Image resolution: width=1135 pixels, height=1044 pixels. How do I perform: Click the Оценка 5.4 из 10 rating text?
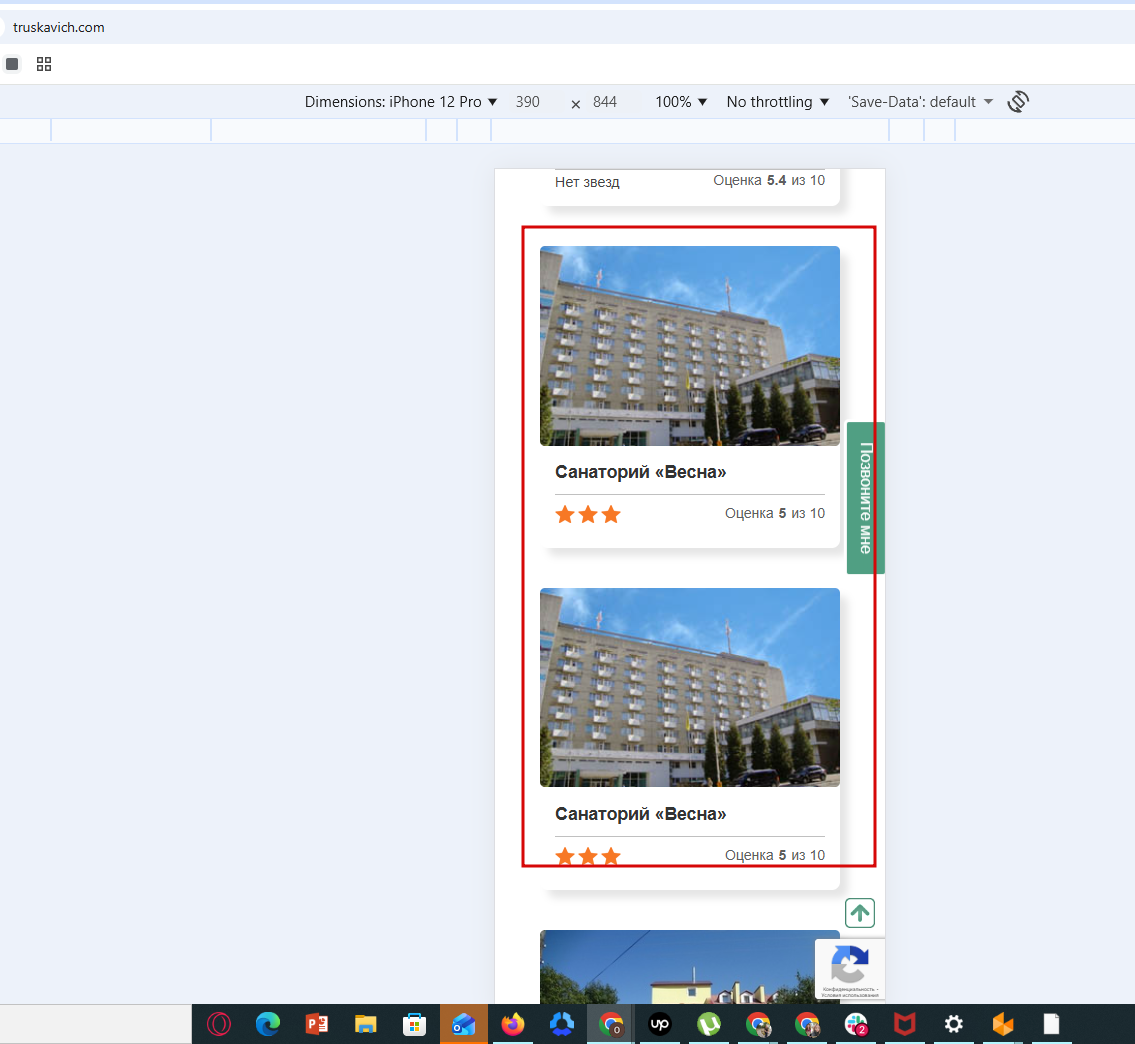click(x=769, y=180)
